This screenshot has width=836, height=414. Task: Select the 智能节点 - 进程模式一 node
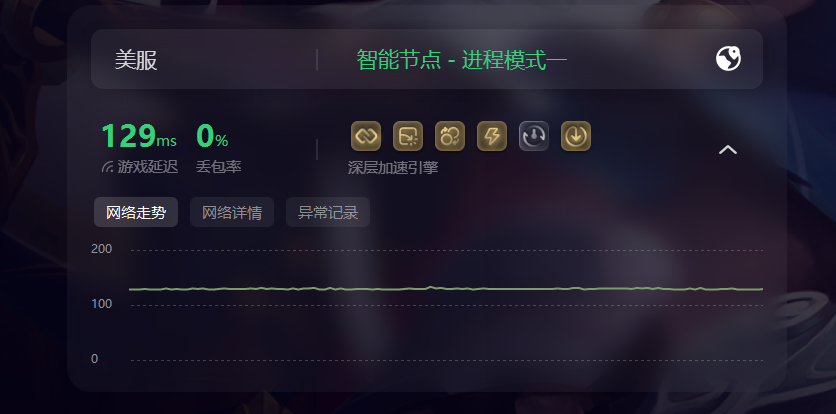(x=461, y=60)
